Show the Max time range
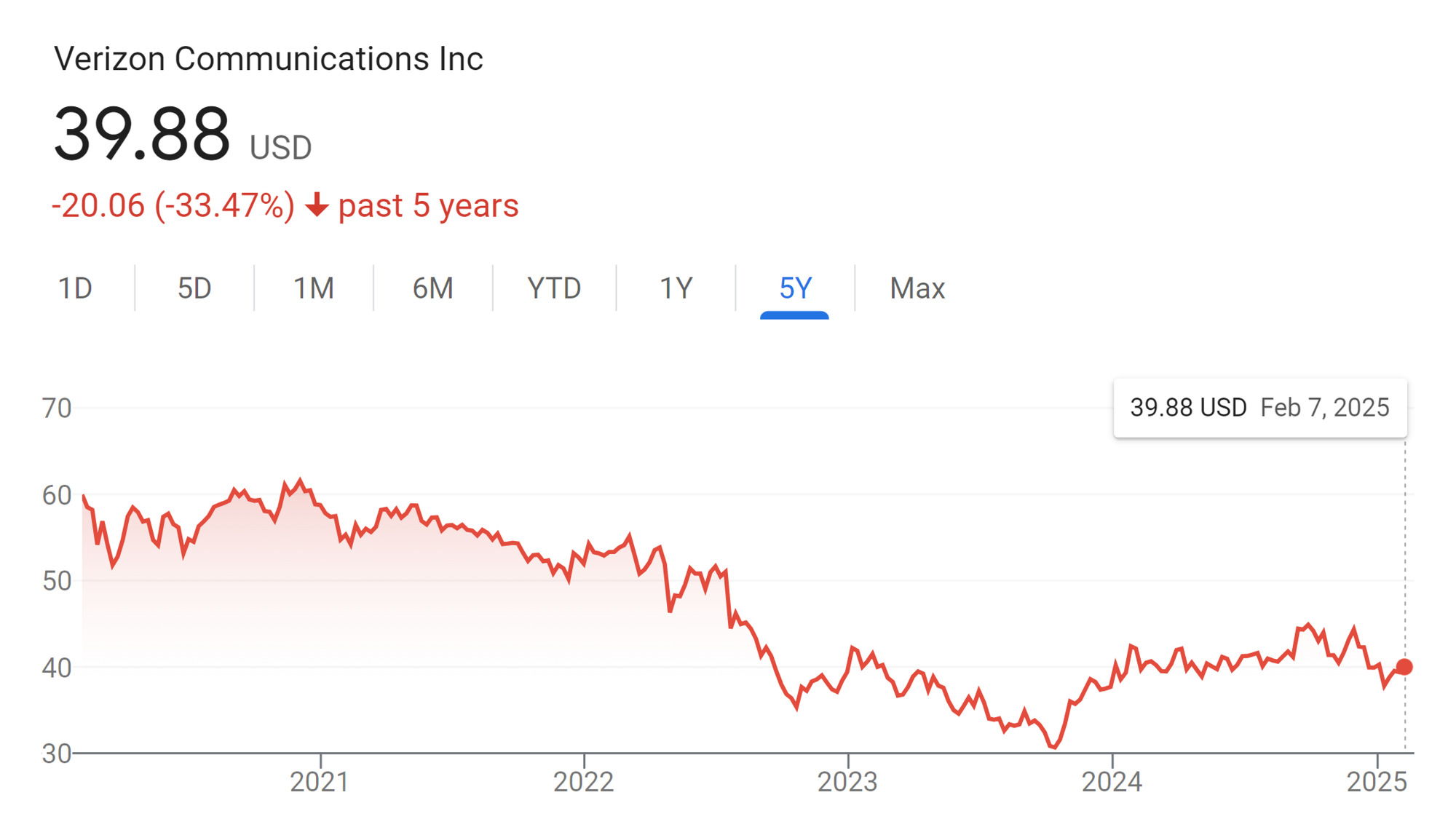Image resolution: width=1456 pixels, height=838 pixels. [917, 288]
